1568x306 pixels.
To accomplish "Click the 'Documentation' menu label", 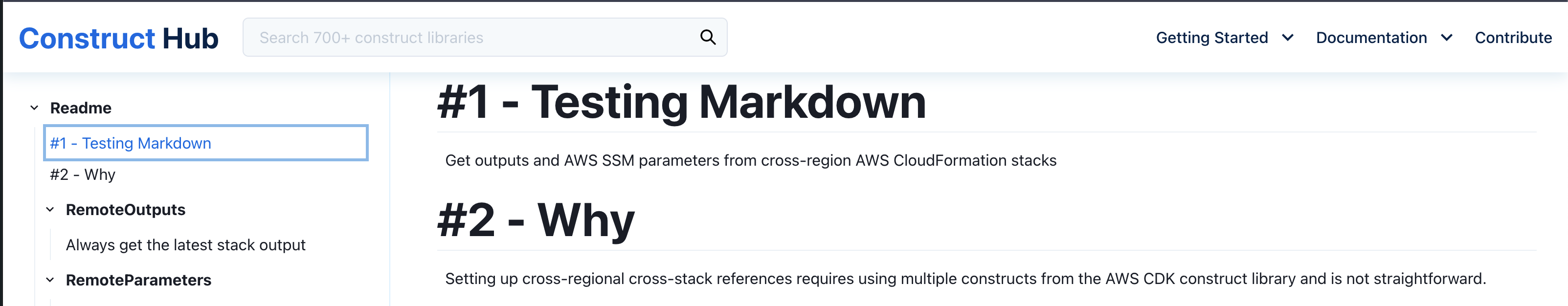I will click(1371, 38).
